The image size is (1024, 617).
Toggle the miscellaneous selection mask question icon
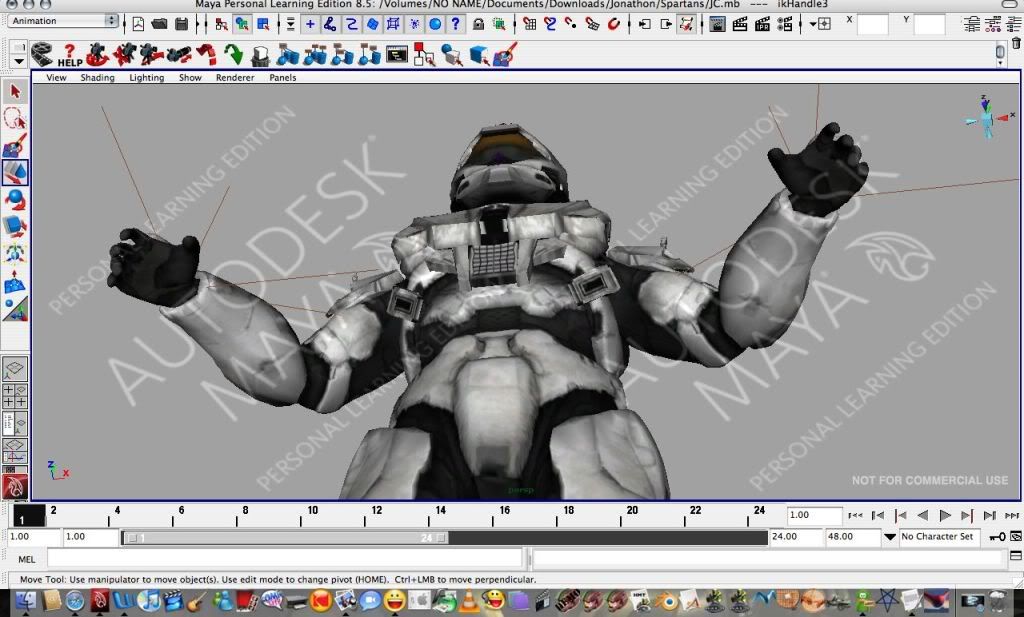tap(455, 24)
